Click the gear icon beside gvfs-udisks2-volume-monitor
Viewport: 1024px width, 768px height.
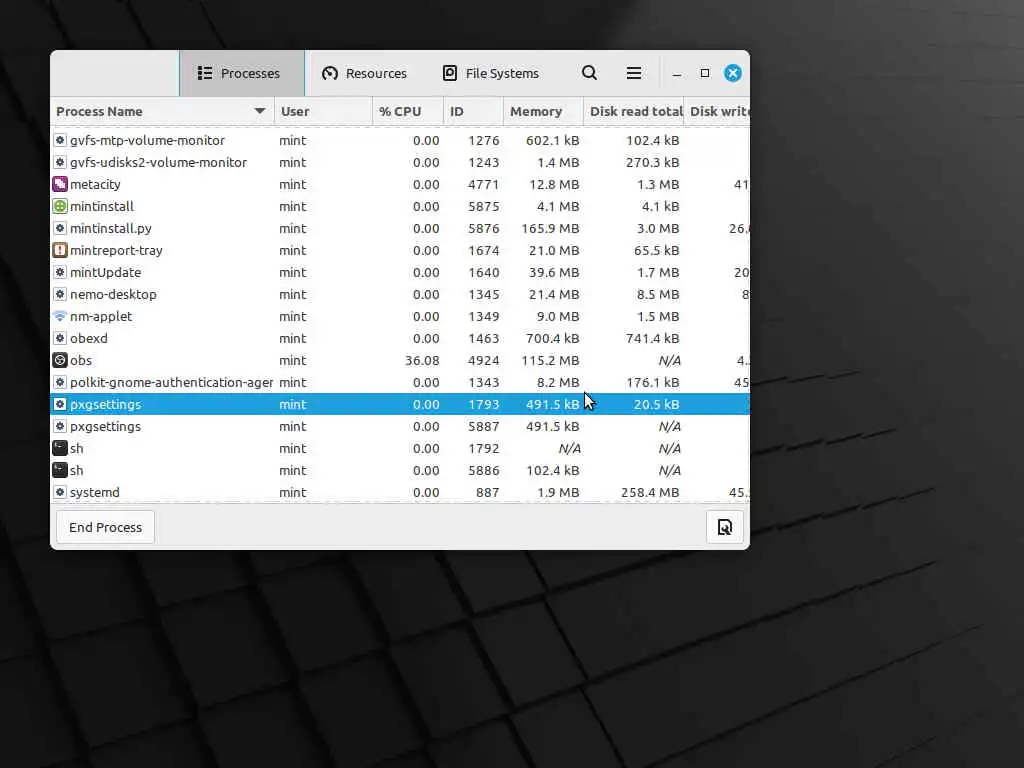coord(60,162)
